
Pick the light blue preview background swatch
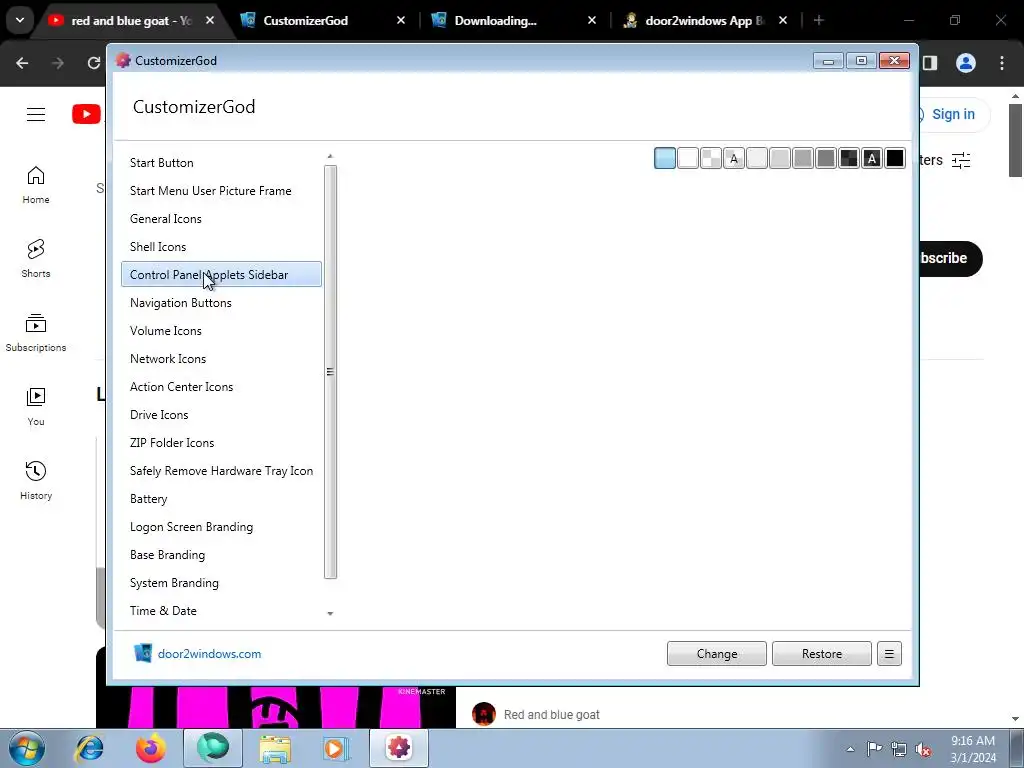pyautogui.click(x=665, y=159)
